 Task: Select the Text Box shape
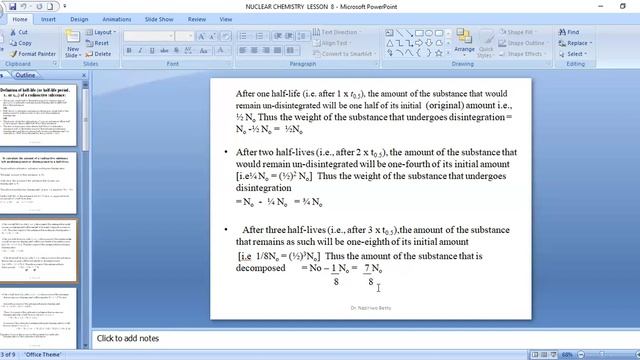coord(389,33)
